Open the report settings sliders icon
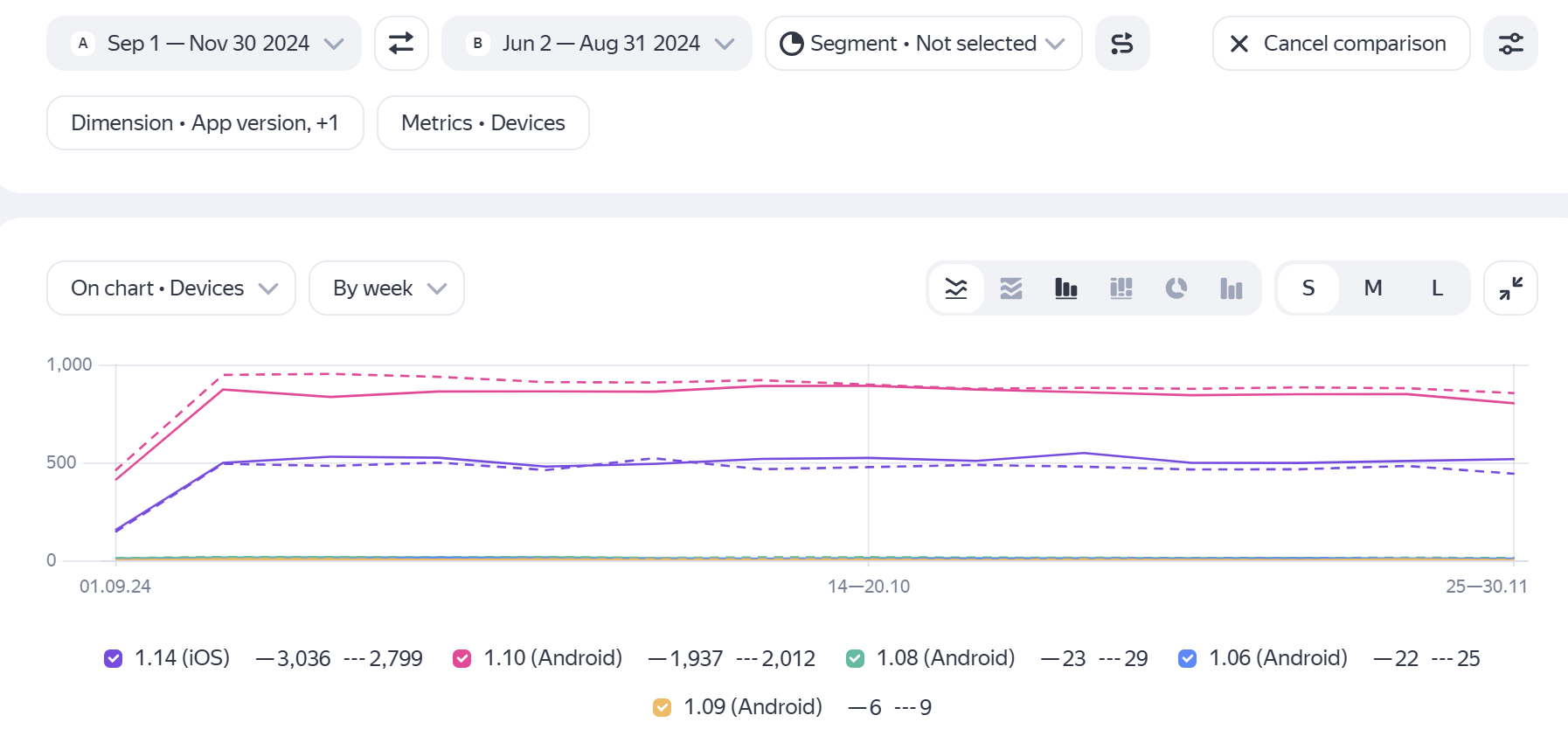Viewport: 1568px width, 736px height. [1510, 43]
